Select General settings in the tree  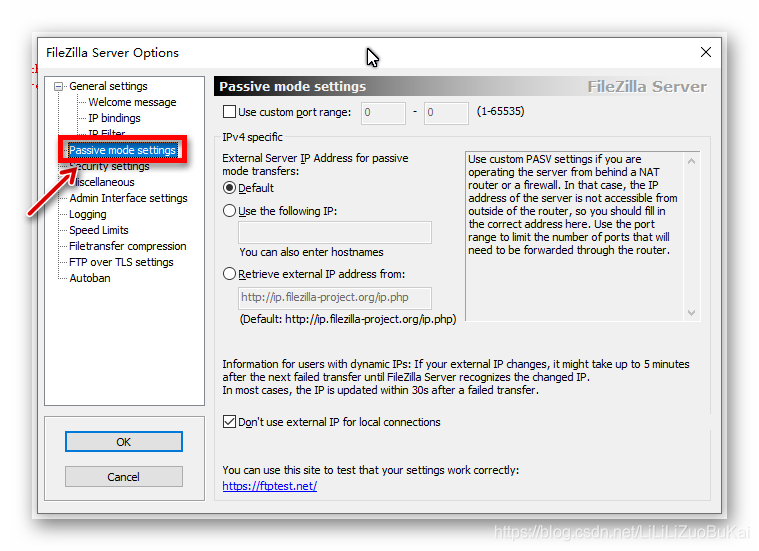108,86
